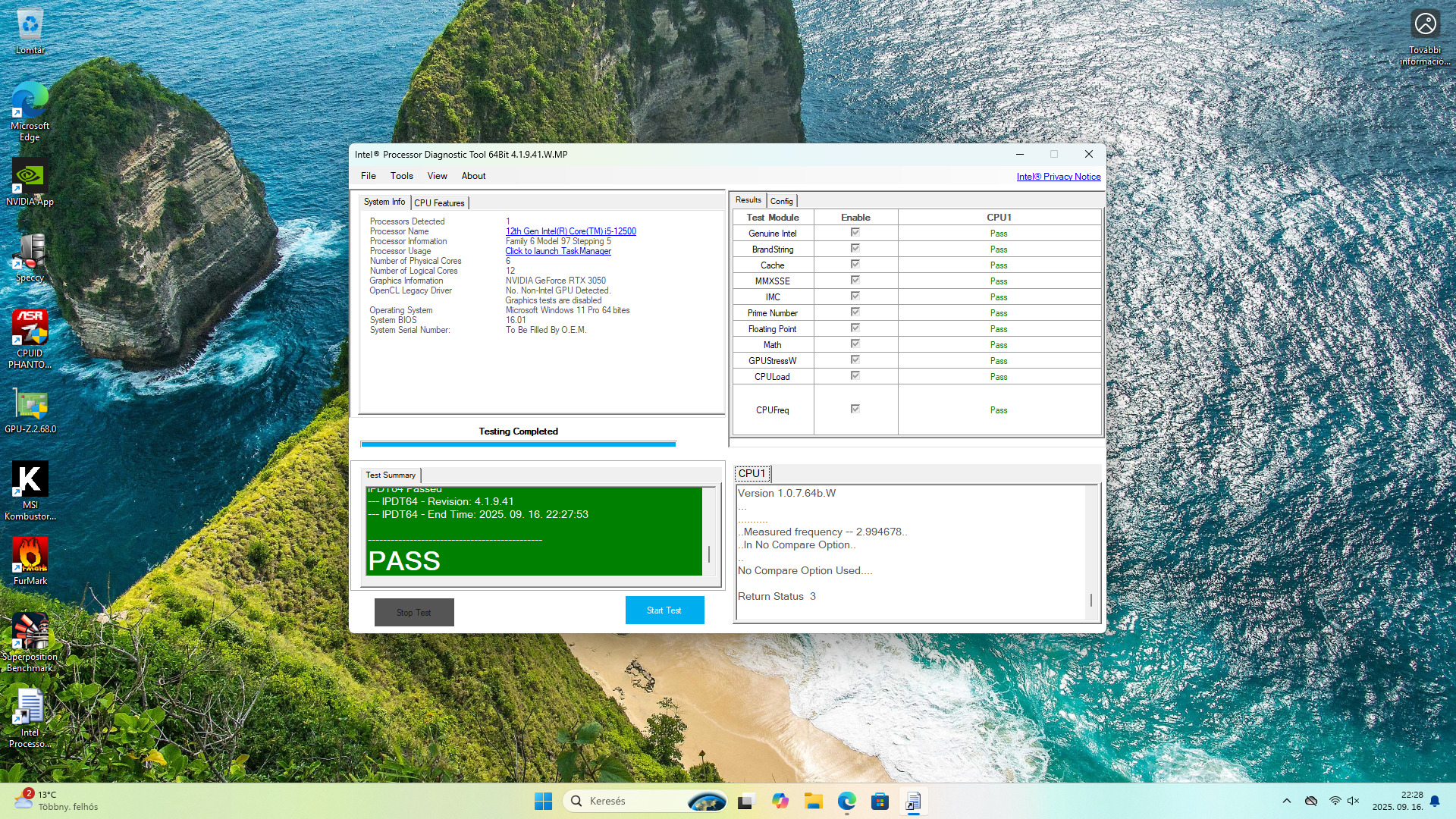
Task: Open the Tools menu
Action: click(x=401, y=176)
